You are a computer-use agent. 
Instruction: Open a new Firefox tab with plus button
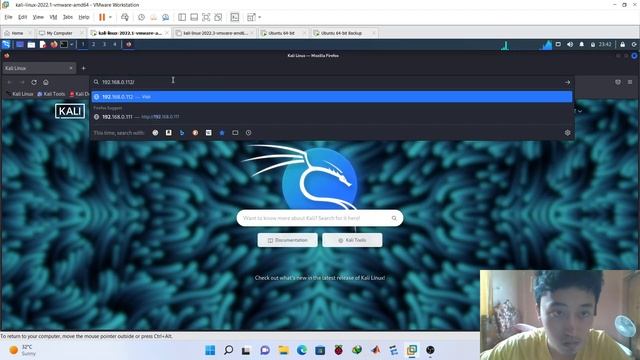click(x=84, y=68)
